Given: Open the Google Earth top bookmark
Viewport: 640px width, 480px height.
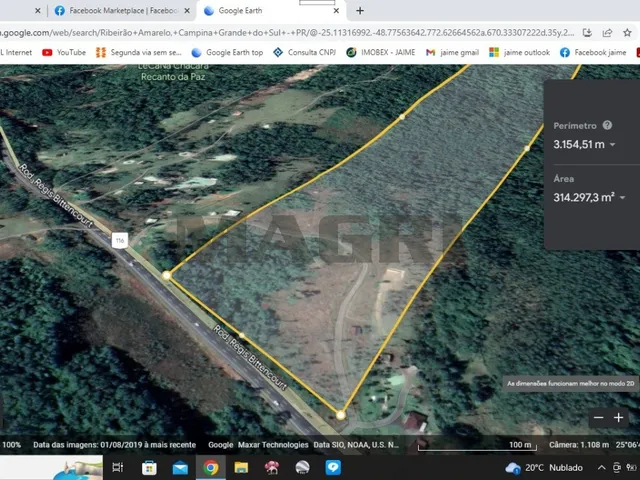Looking at the screenshot, I should click(227, 52).
